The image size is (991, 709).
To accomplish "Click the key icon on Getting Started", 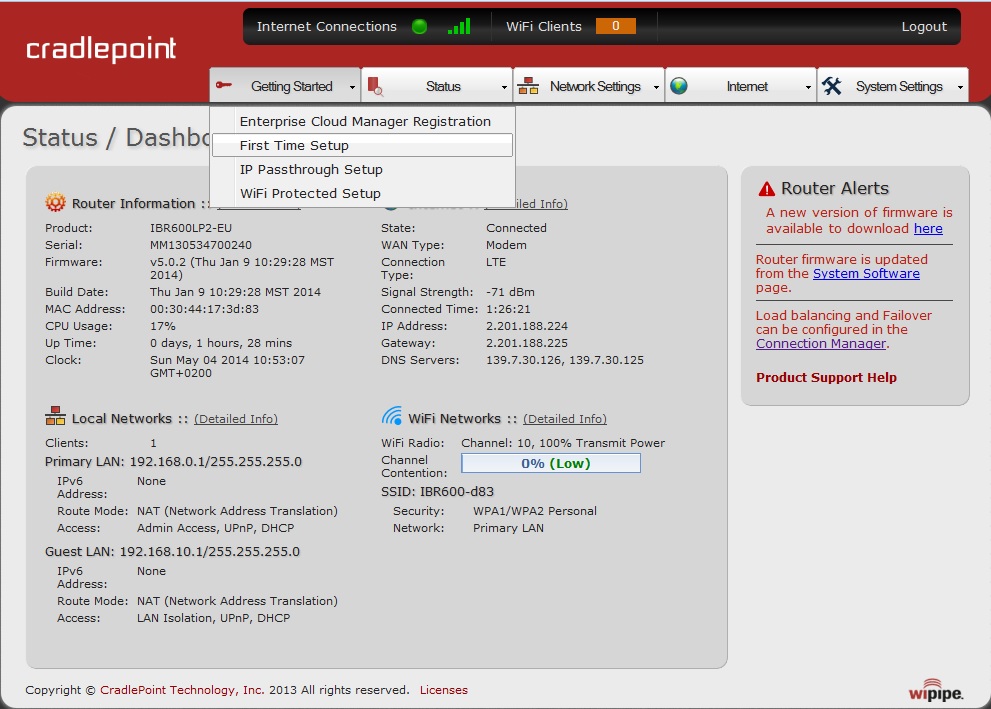I will (224, 86).
